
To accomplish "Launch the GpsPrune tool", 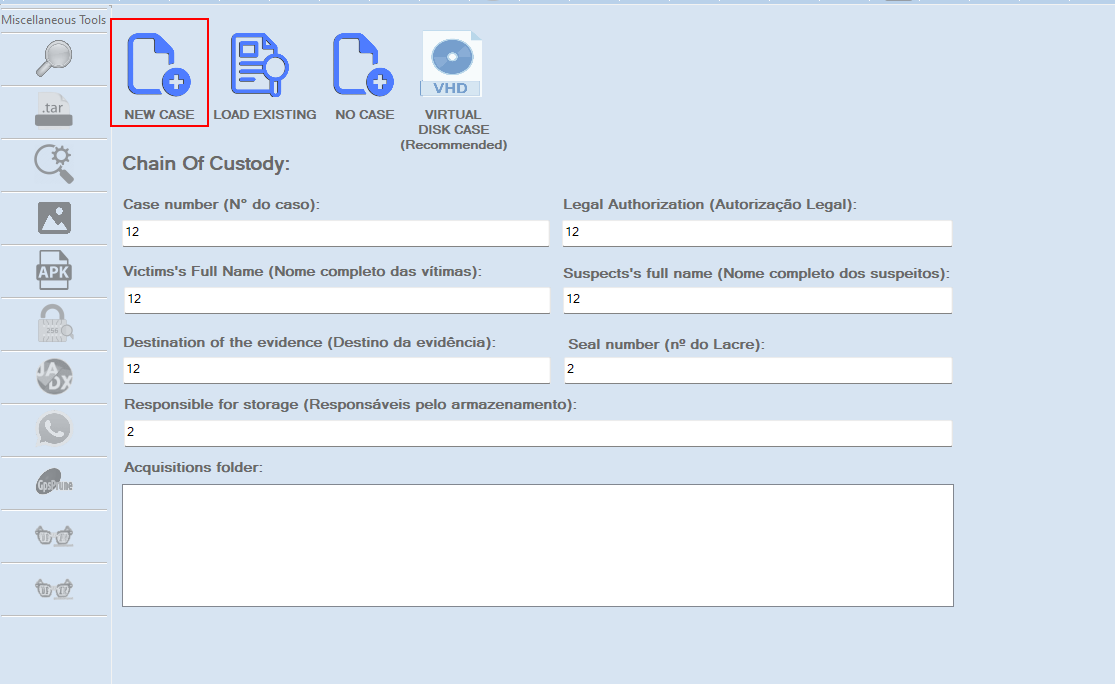I will (x=54, y=483).
